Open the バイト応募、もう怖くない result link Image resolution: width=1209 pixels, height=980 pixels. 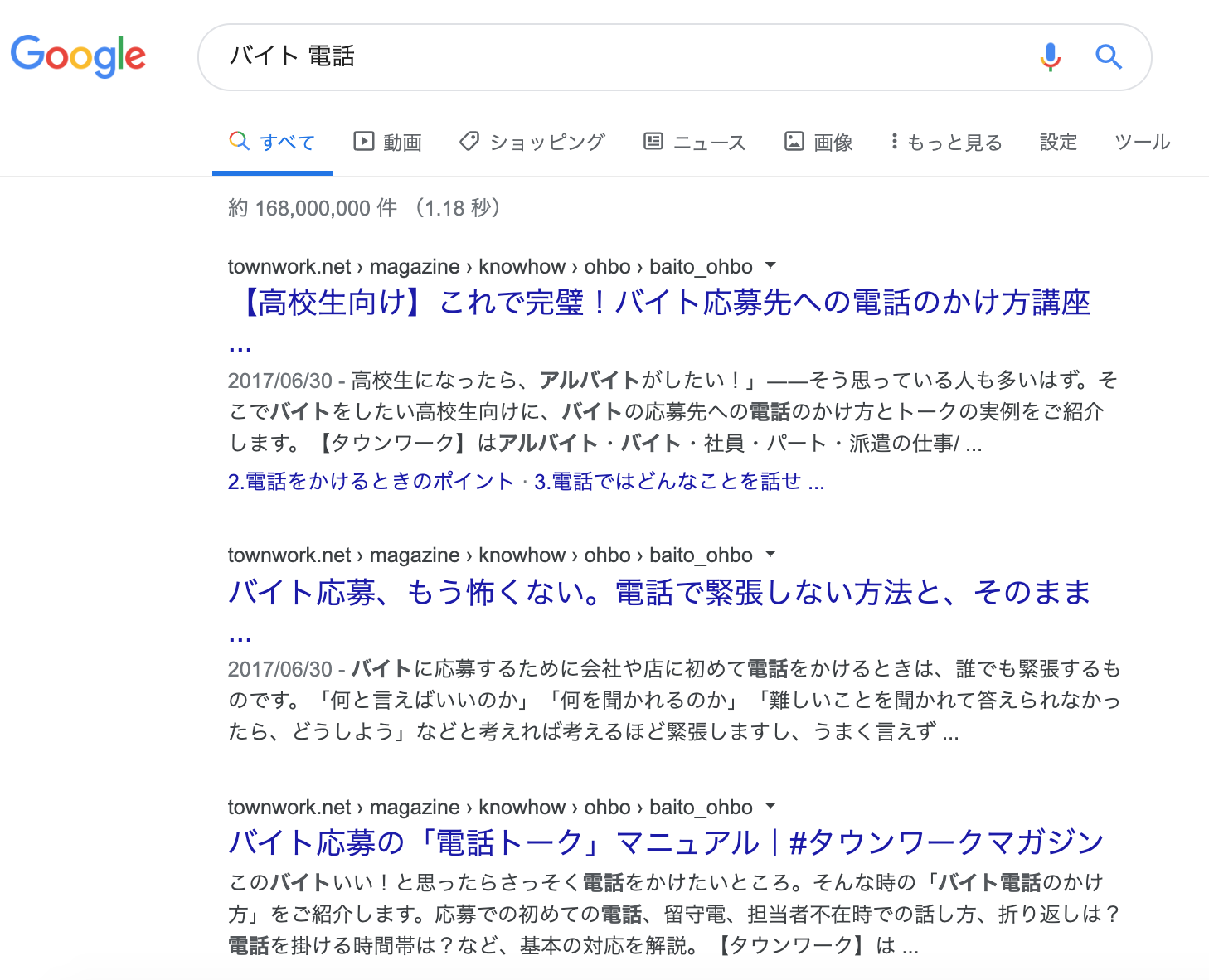[659, 592]
